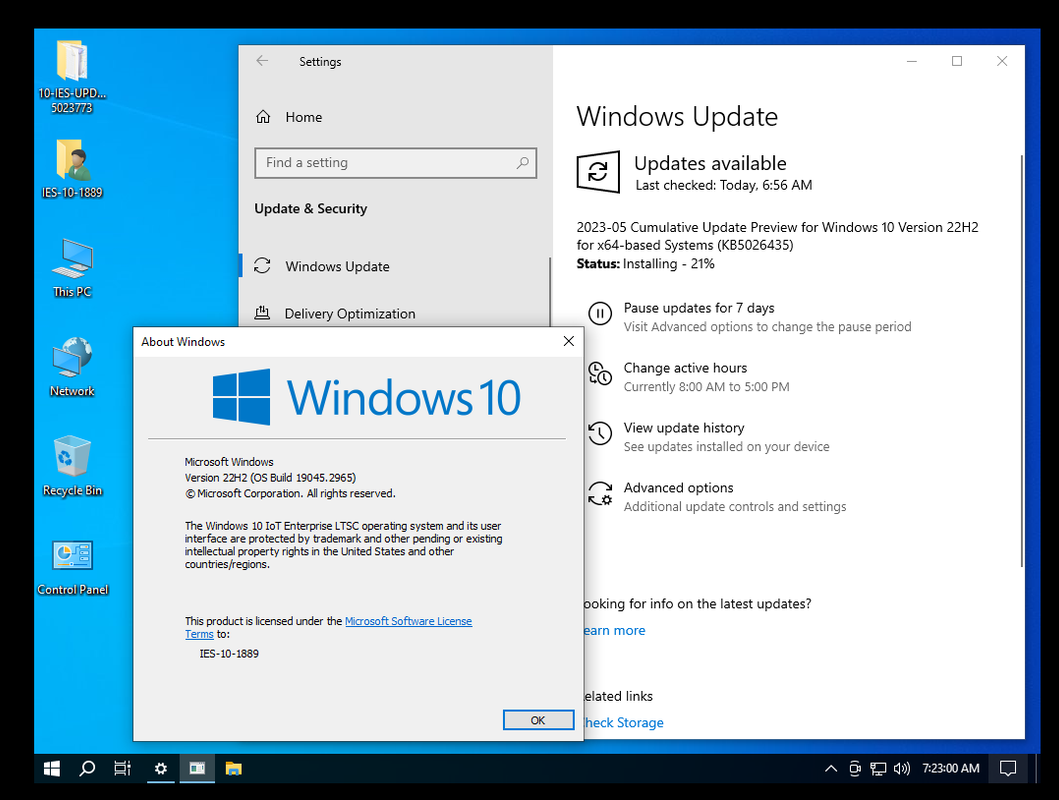Click the licensee name IES-10-1889 in dialog
Screen dimensions: 1059x800
[x=229, y=654]
